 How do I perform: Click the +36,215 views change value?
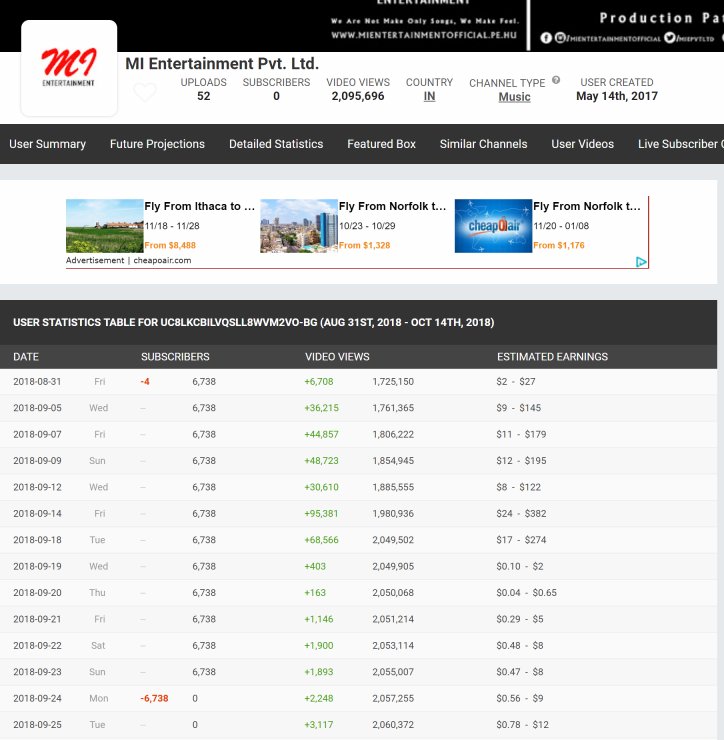(321, 408)
